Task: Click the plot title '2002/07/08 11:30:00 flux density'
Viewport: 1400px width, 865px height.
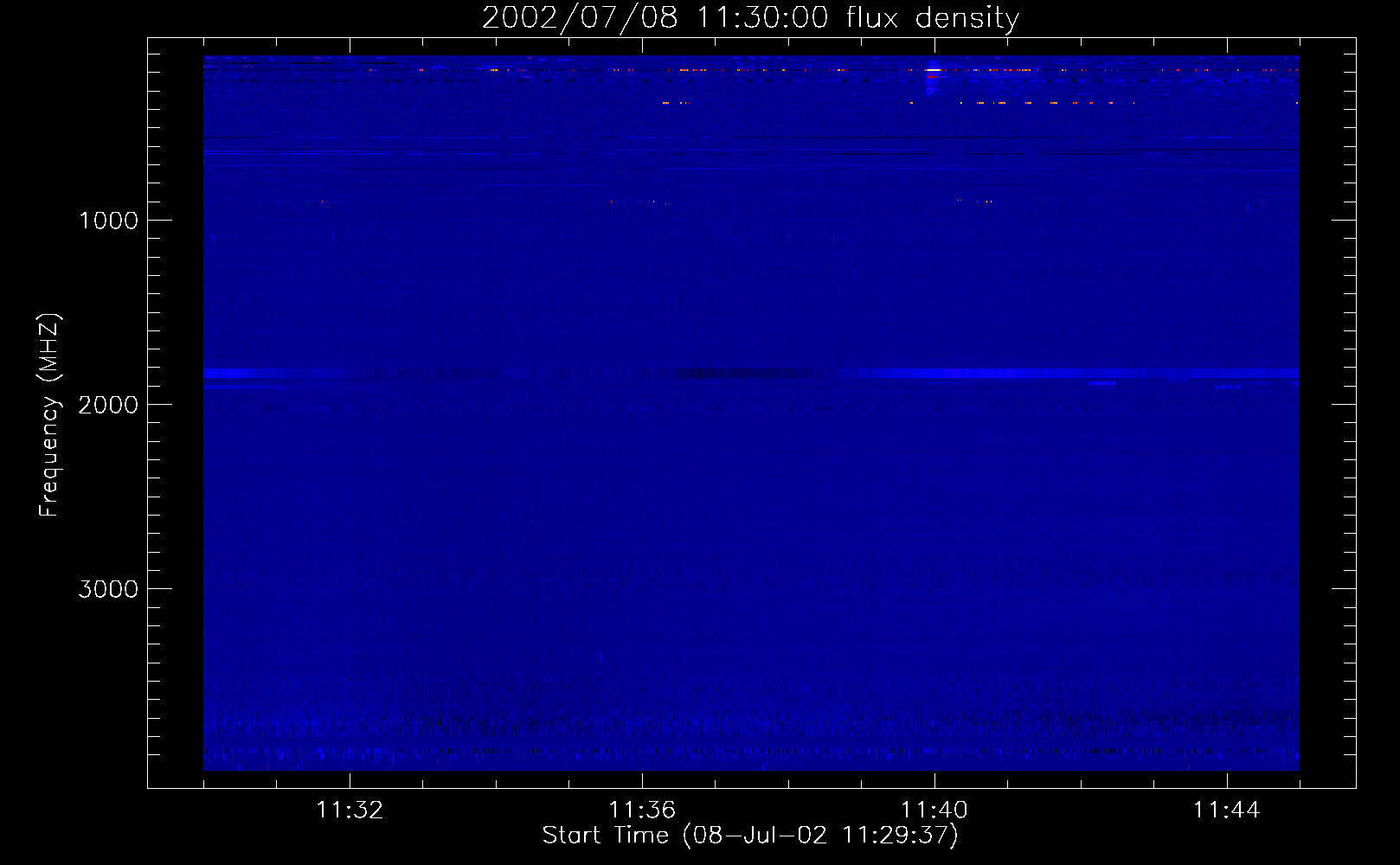Action: 750,18
